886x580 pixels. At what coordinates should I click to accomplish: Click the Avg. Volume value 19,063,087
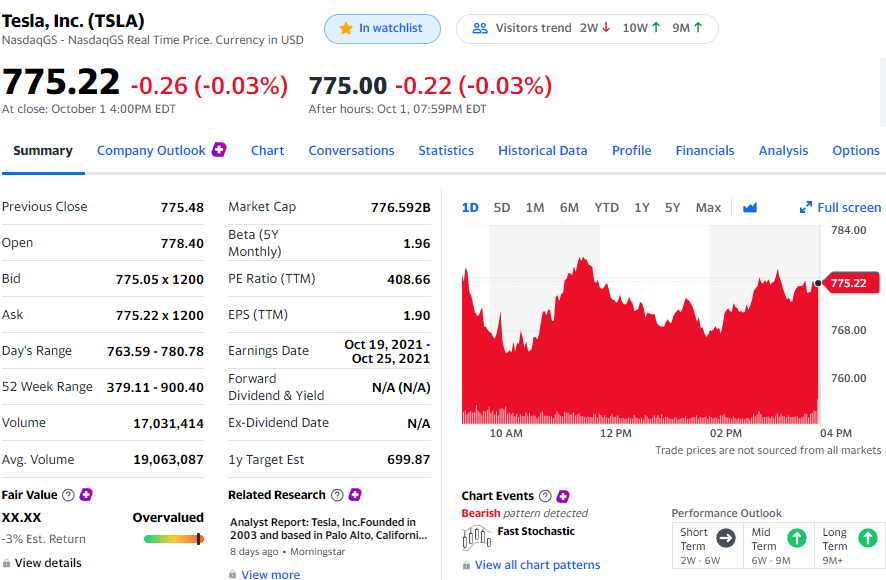pyautogui.click(x=168, y=460)
